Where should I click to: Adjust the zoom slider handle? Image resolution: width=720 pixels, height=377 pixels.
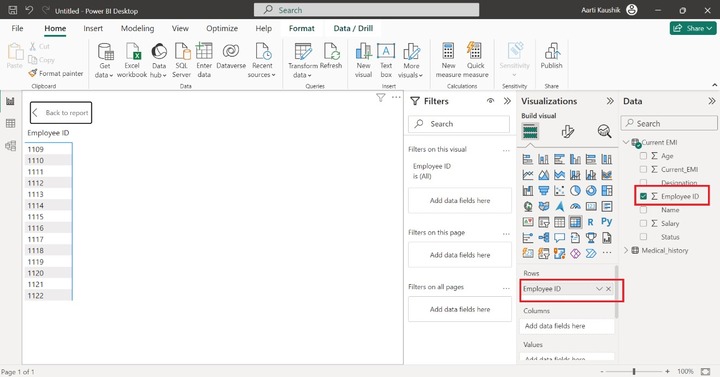(x=634, y=371)
